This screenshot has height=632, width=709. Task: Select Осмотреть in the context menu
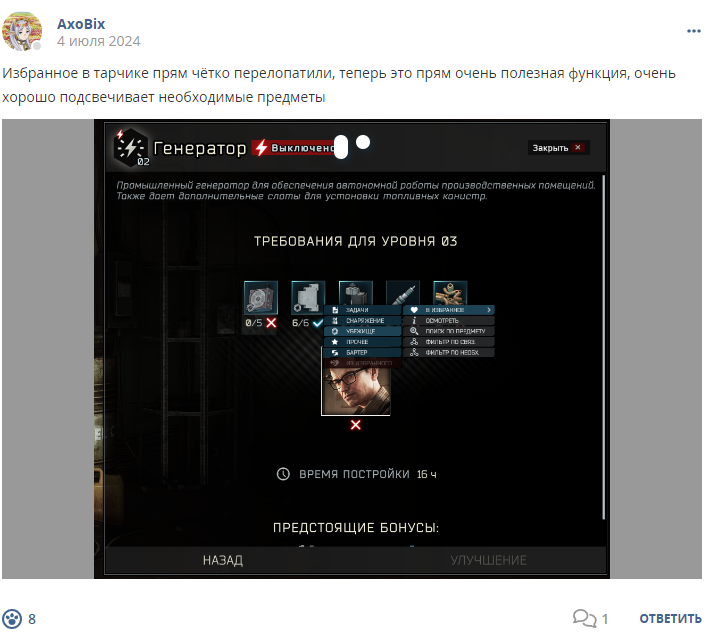pyautogui.click(x=449, y=321)
